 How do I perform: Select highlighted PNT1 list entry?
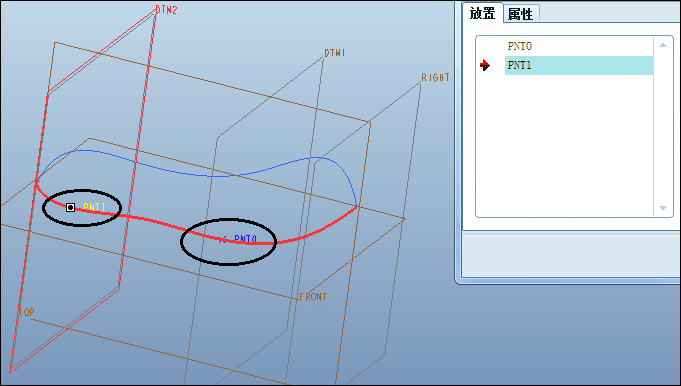579,65
